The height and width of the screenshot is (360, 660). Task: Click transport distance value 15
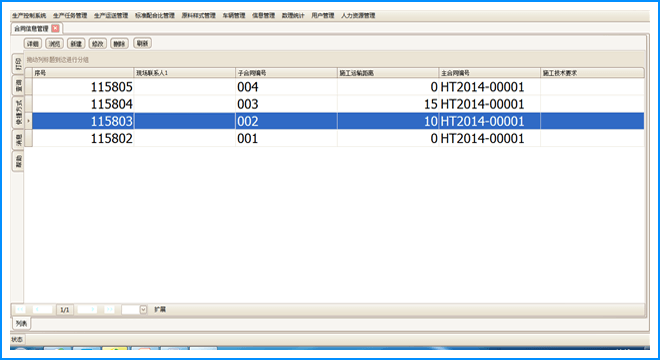[388, 104]
